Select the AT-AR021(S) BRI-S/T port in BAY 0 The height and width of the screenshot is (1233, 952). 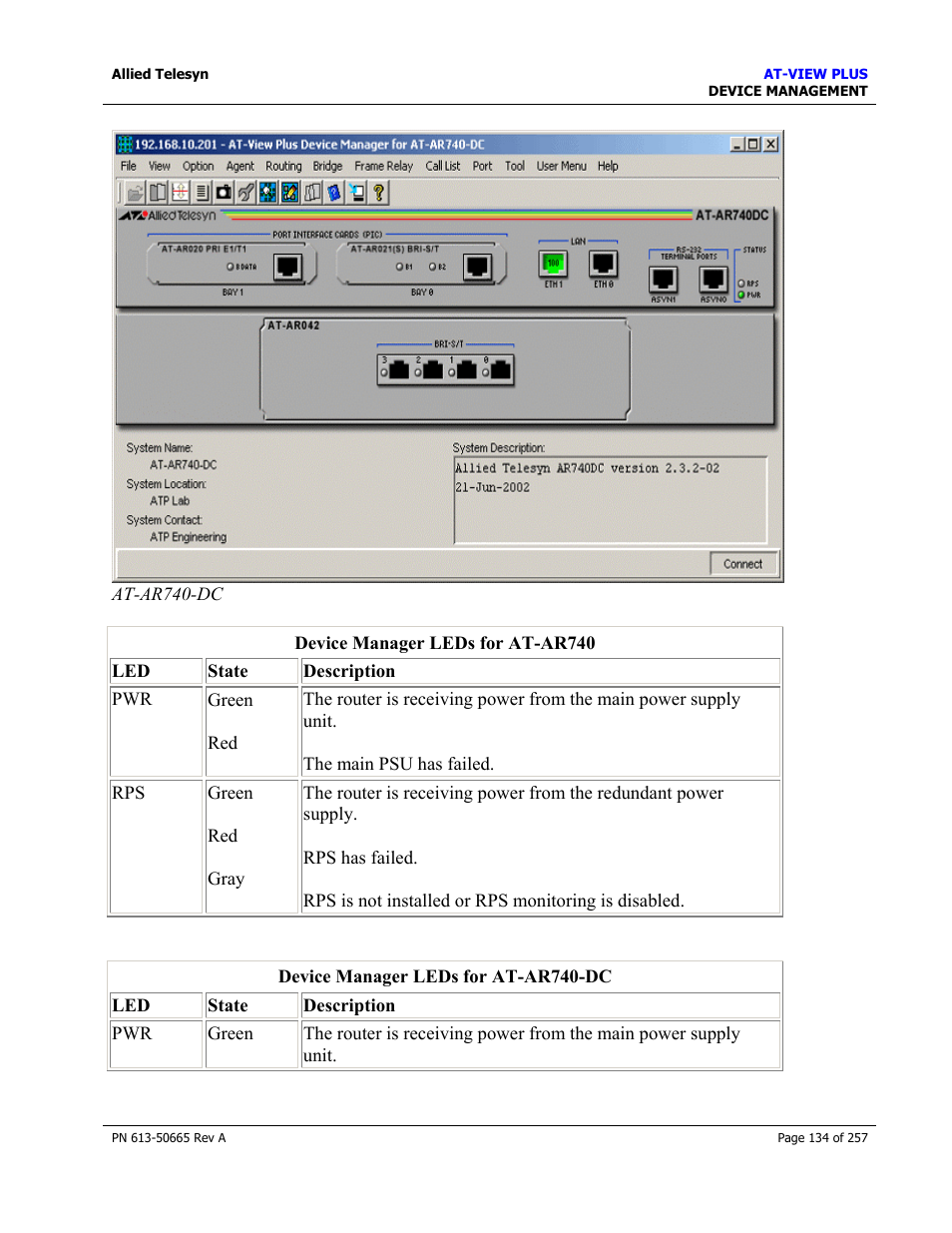pyautogui.click(x=477, y=267)
